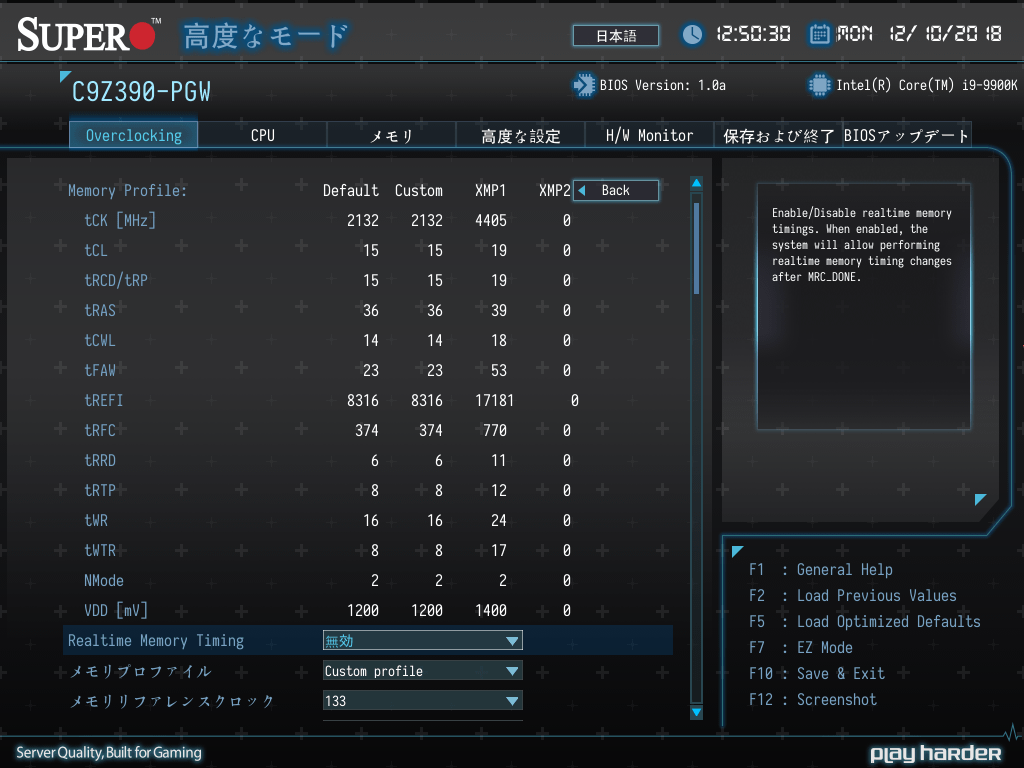Open the BIOSアップデート tab
Viewport: 1024px width, 768px height.
pyautogui.click(x=906, y=135)
